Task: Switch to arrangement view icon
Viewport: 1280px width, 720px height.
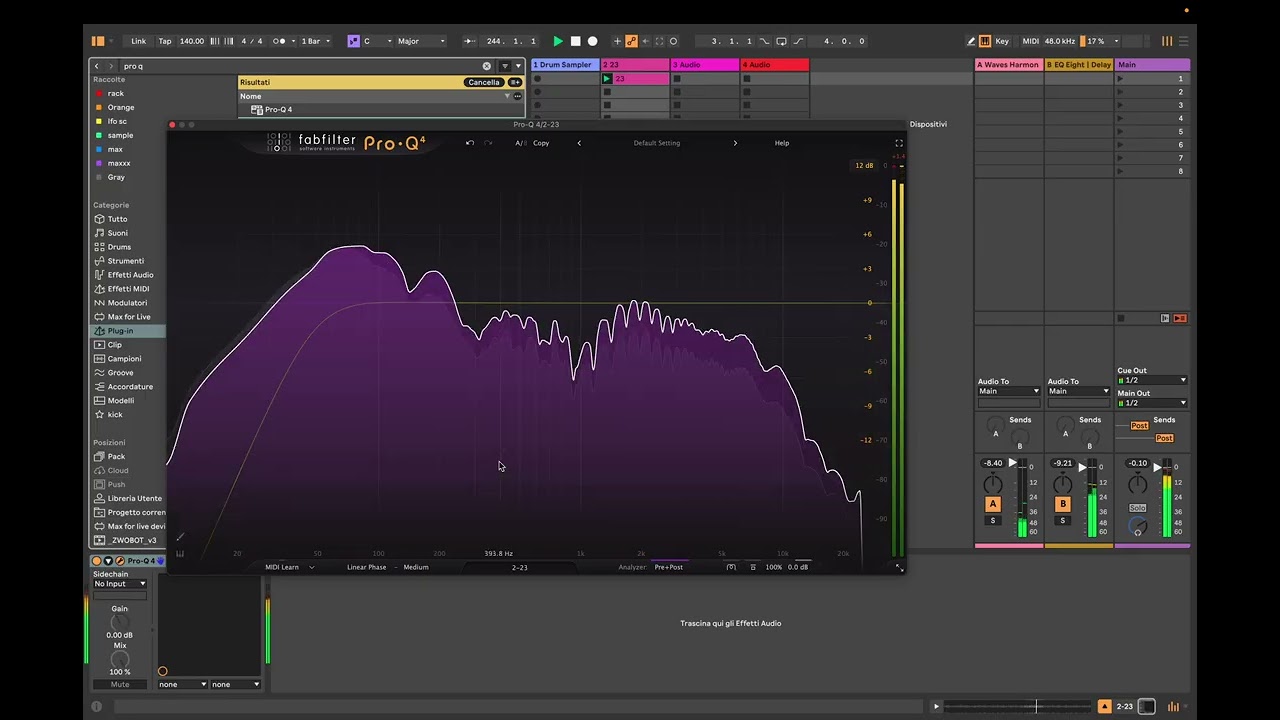Action: [x=1182, y=41]
